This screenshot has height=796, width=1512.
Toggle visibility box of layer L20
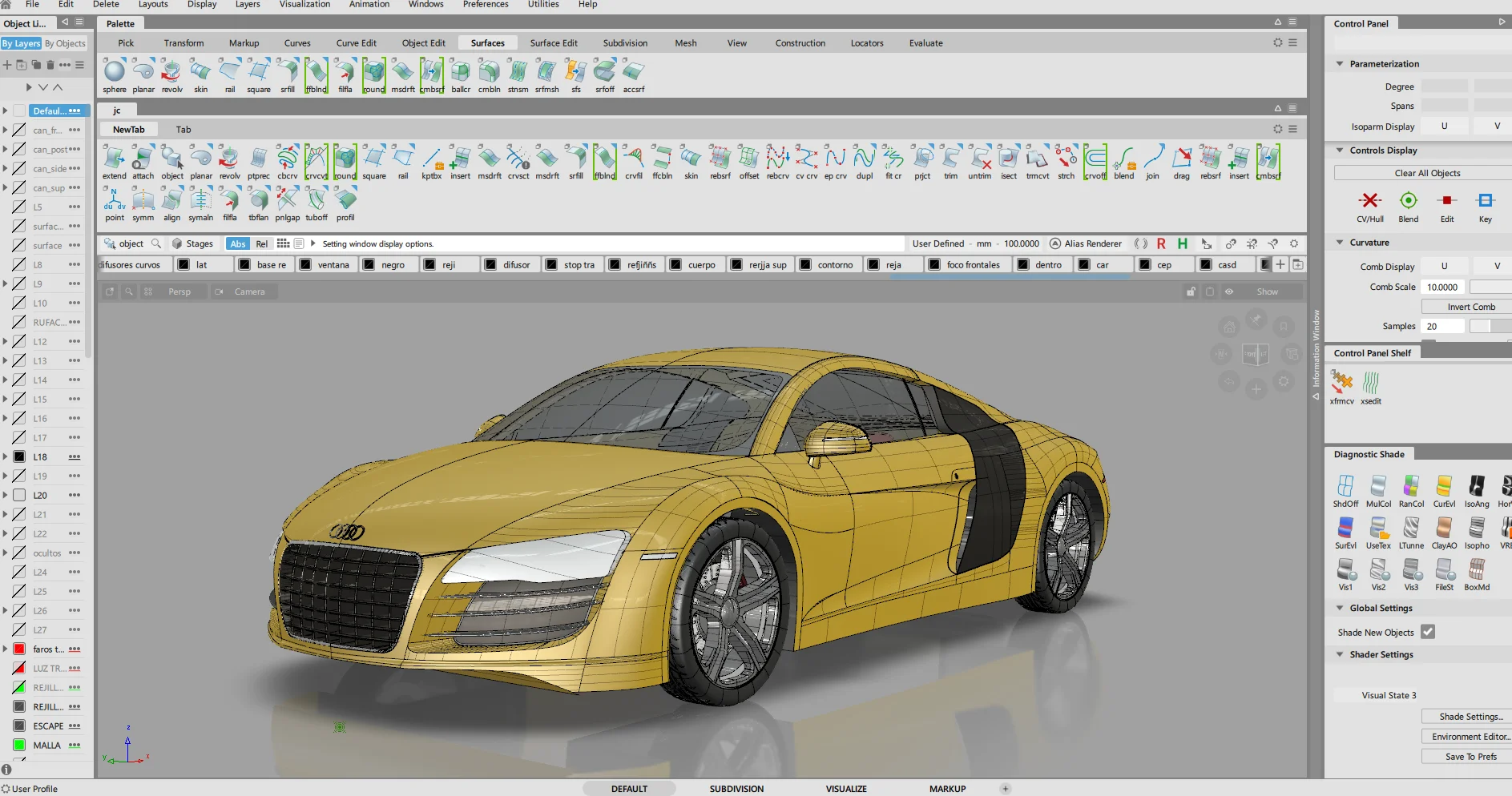tap(19, 495)
